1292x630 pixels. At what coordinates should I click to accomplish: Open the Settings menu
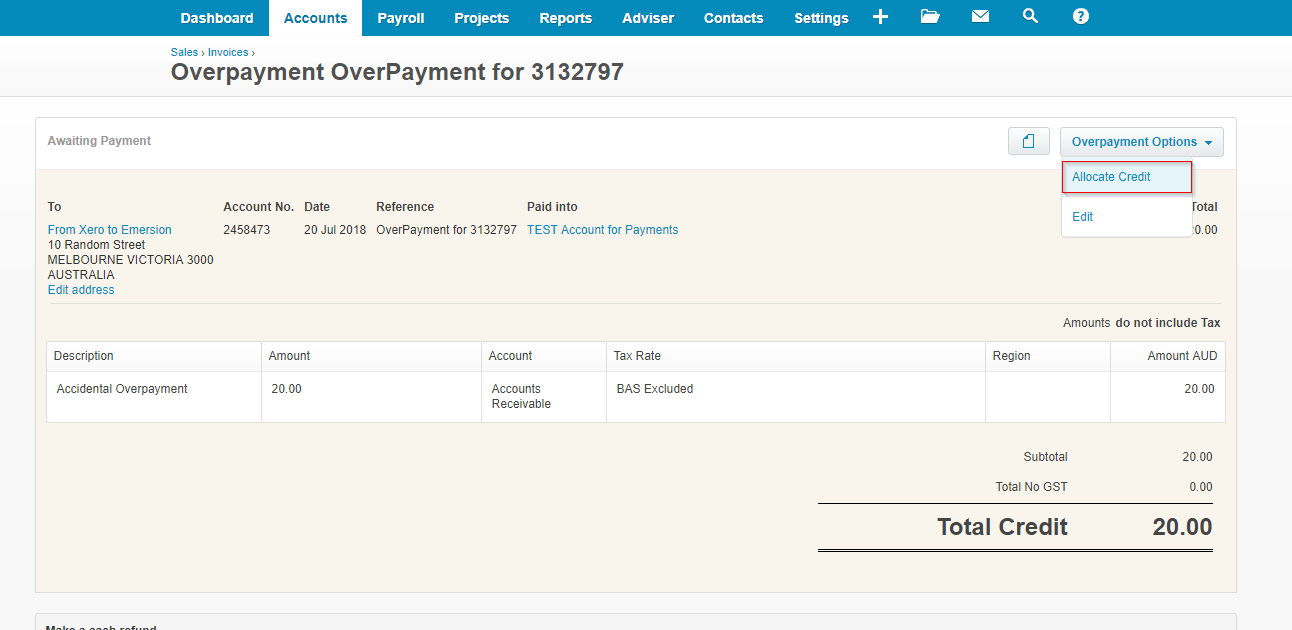click(821, 18)
